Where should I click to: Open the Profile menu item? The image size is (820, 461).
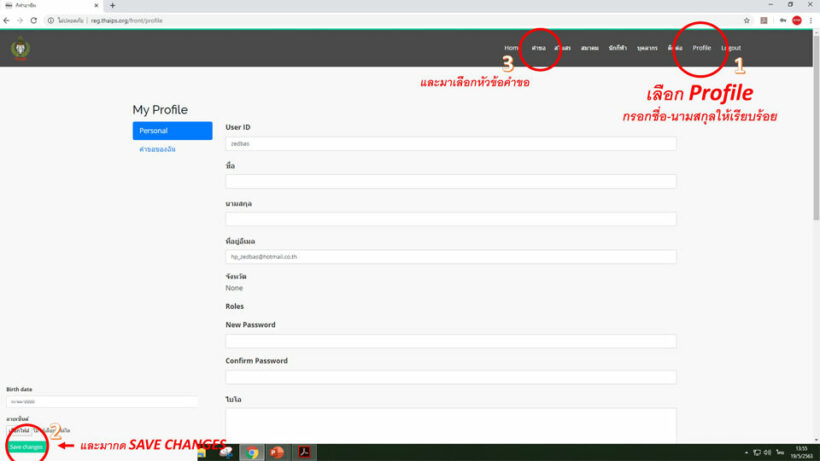coord(701,48)
